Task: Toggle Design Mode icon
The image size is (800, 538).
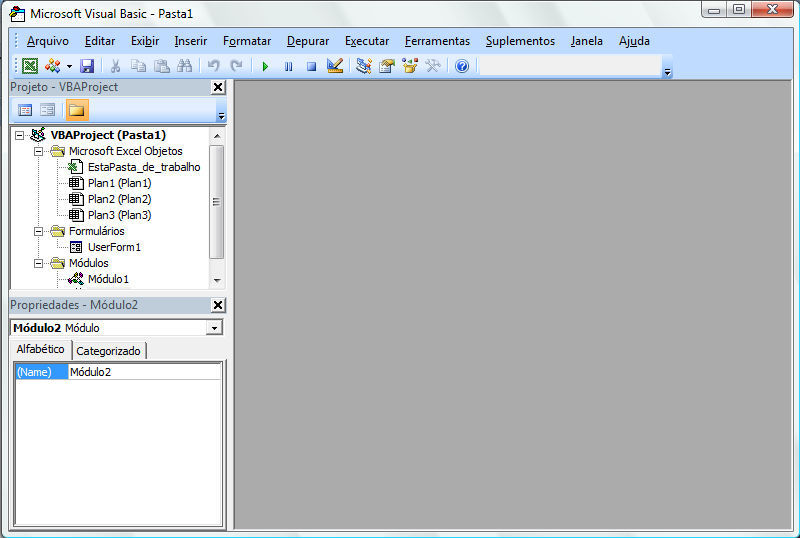Action: [x=335, y=66]
